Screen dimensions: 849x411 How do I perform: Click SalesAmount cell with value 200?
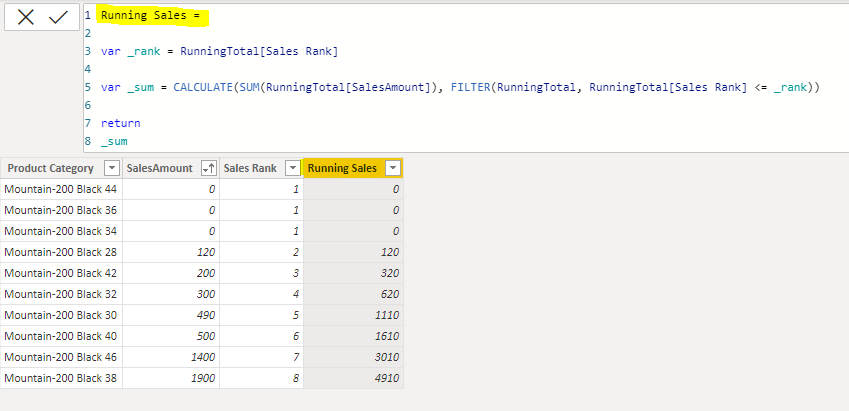171,273
